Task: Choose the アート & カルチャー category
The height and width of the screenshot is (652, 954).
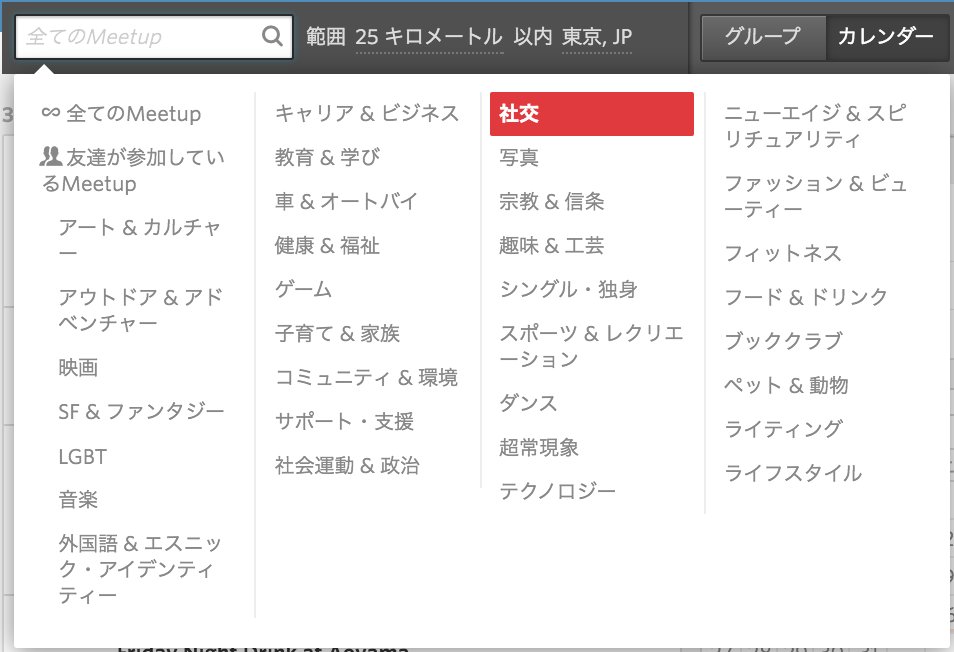Action: 139,240
